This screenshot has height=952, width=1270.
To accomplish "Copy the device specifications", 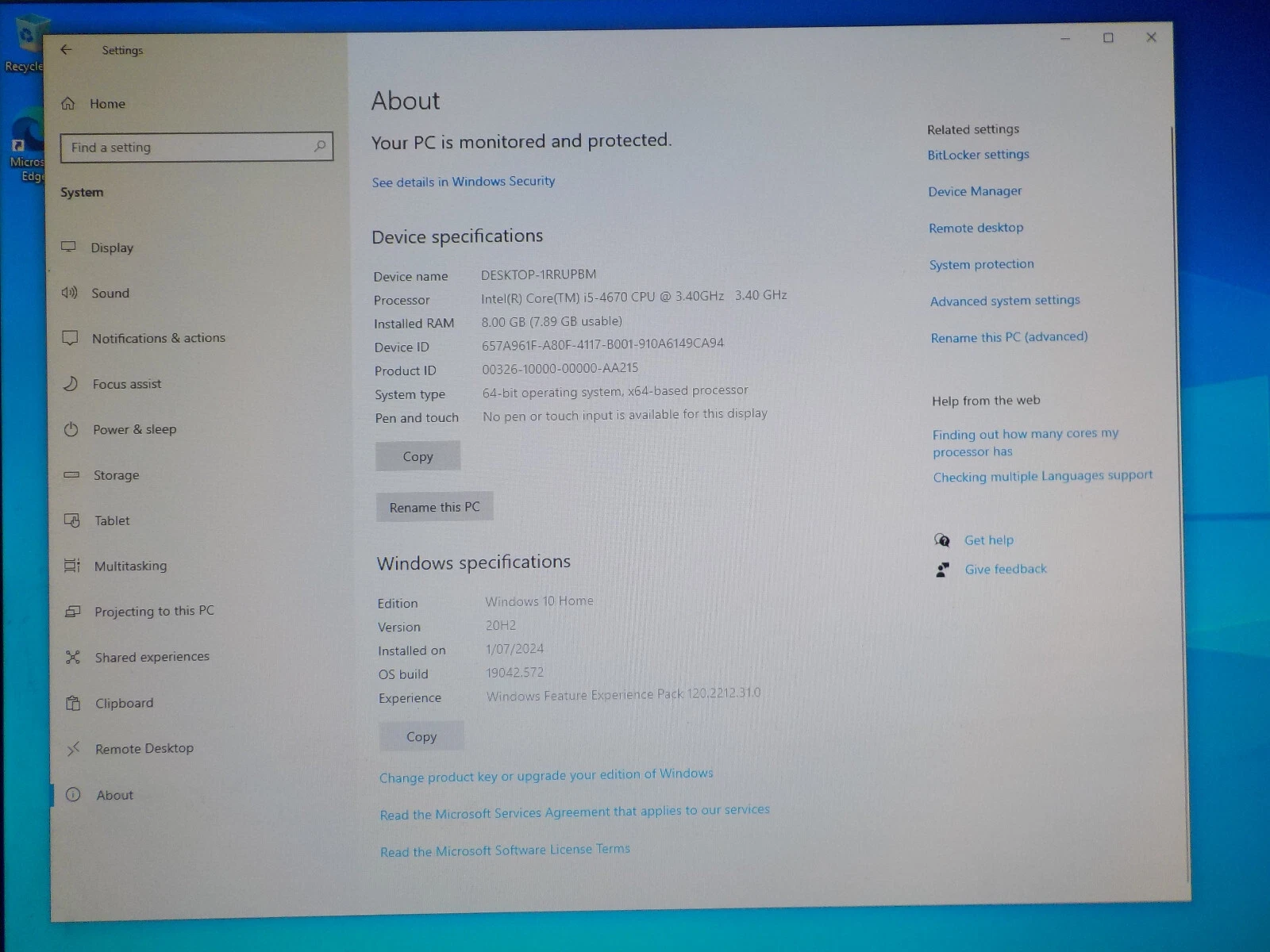I will pyautogui.click(x=418, y=456).
